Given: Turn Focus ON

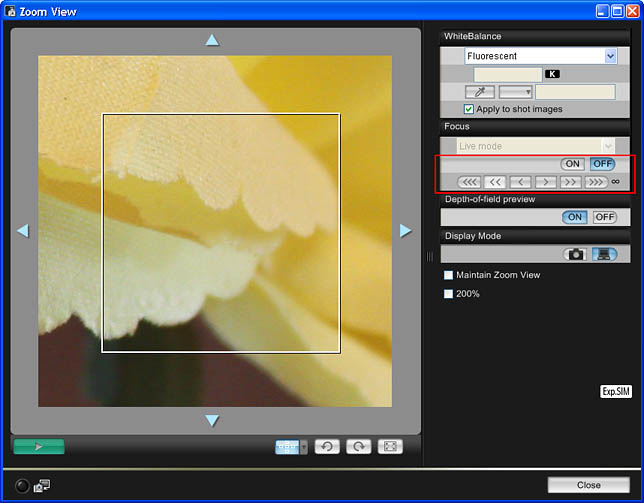Looking at the screenshot, I should pyautogui.click(x=573, y=164).
